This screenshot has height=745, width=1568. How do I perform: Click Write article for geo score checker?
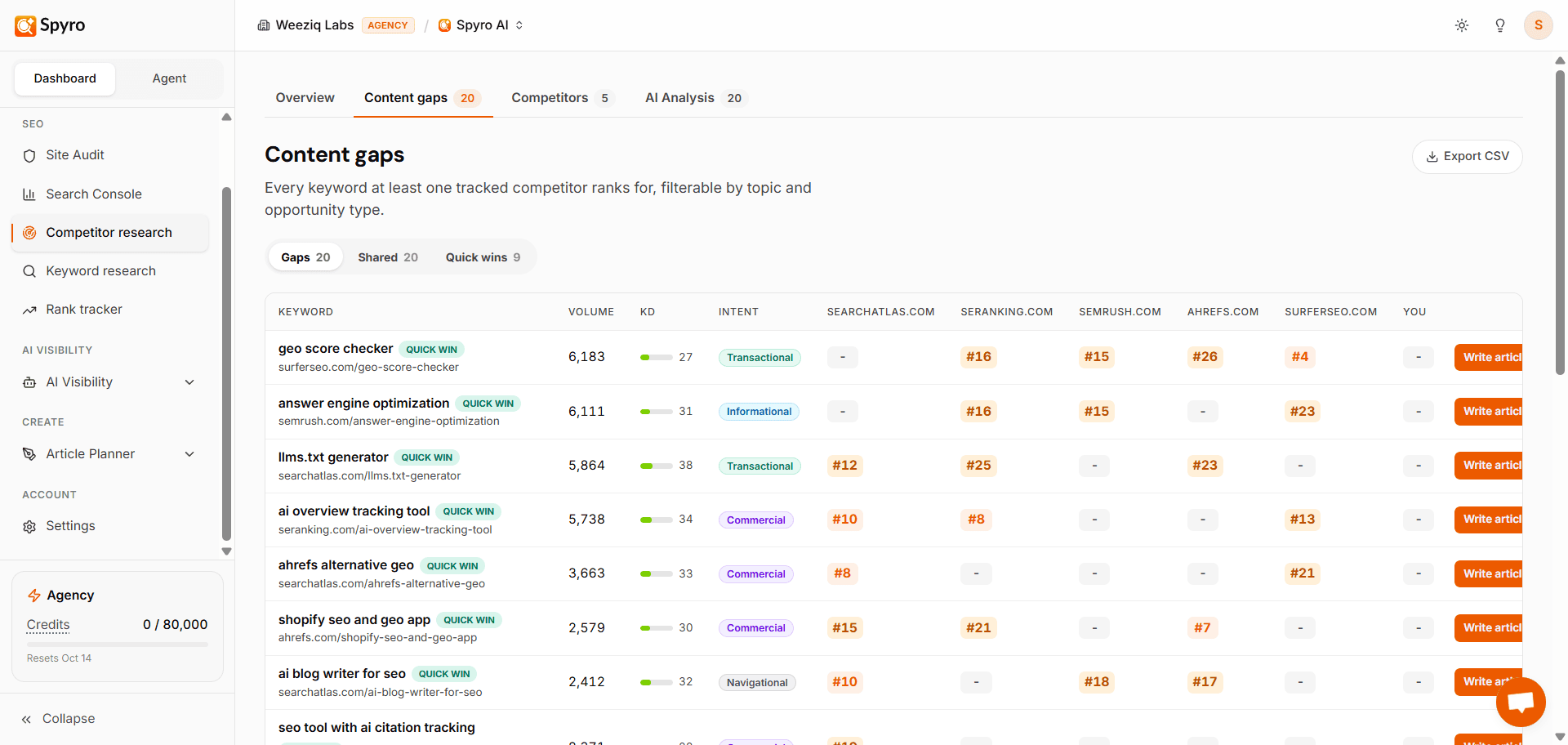1488,357
